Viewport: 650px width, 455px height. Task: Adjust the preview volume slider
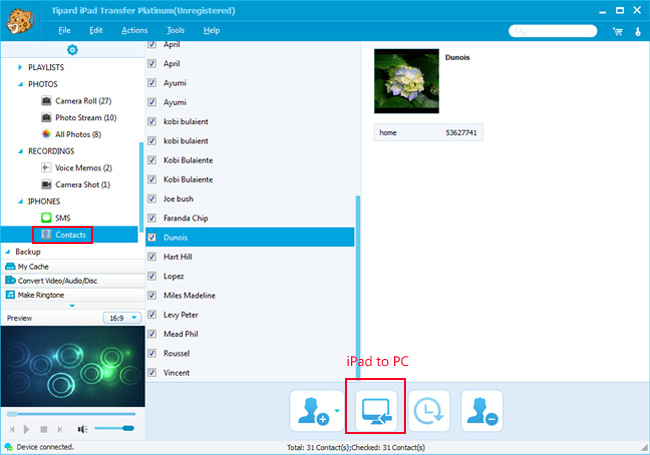[x=114, y=428]
